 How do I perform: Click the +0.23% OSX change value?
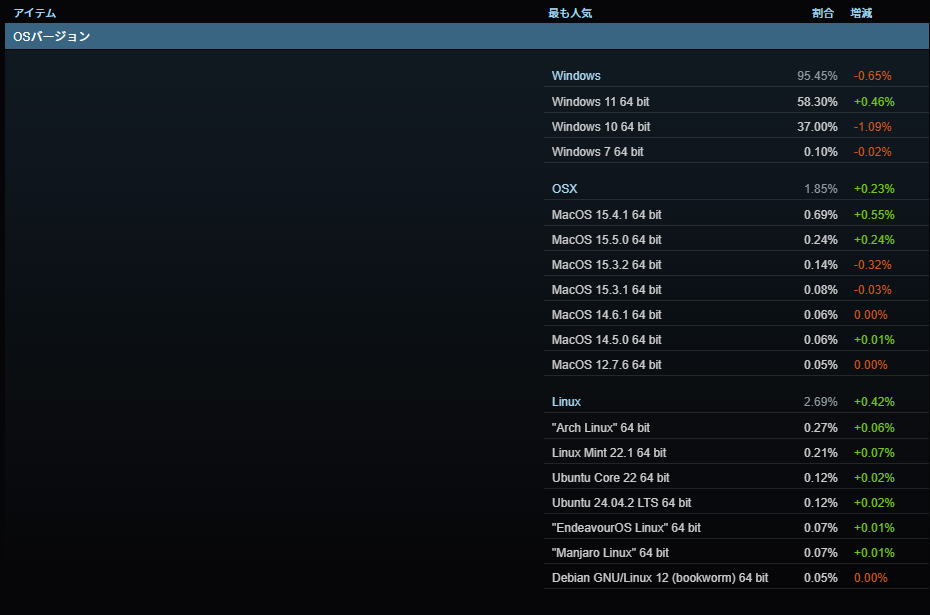pyautogui.click(x=874, y=189)
